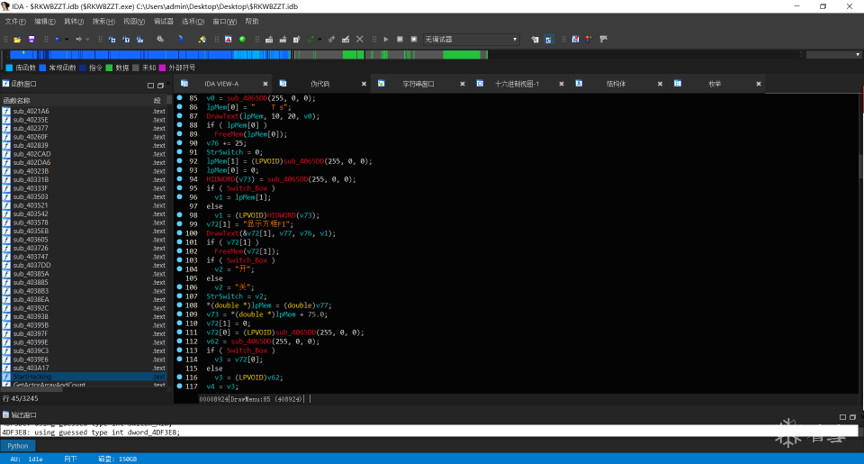
Task: Click the save database icon
Action: [x=31, y=40]
